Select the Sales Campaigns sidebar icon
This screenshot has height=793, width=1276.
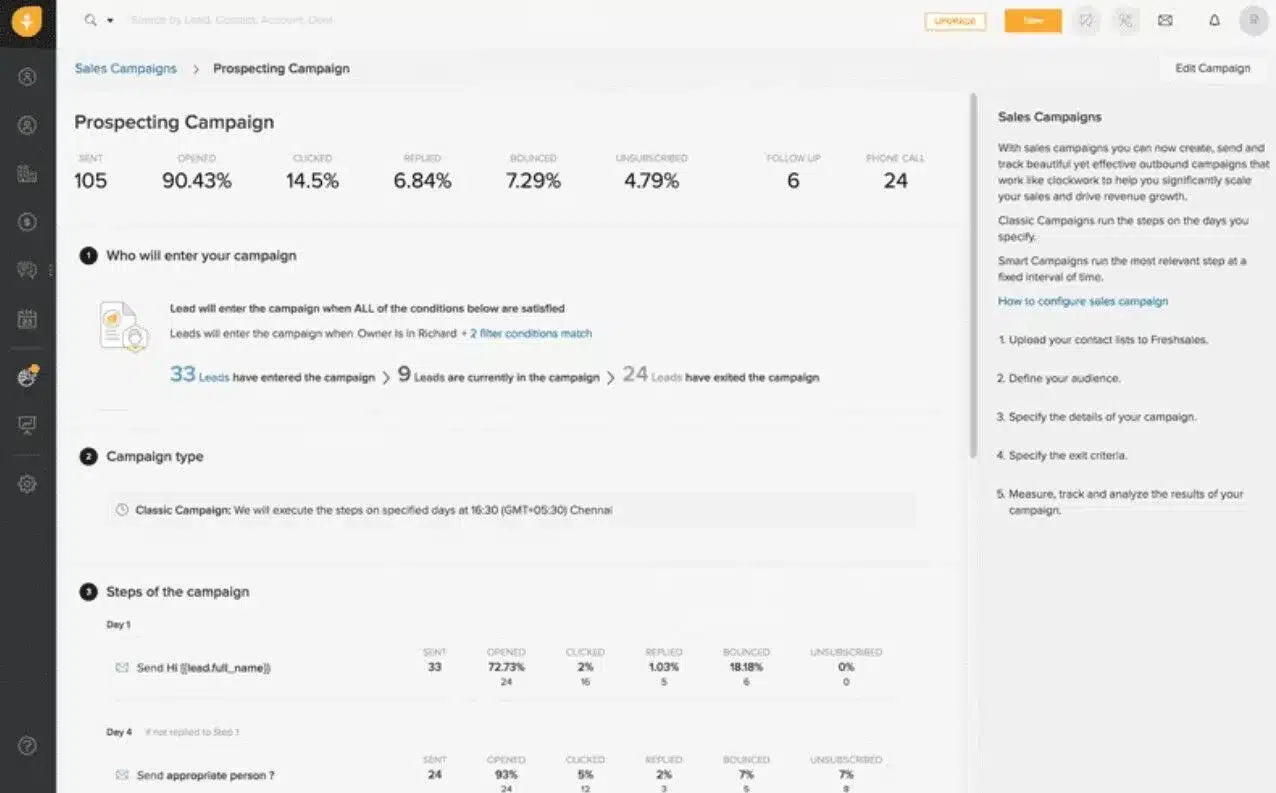[x=27, y=377]
